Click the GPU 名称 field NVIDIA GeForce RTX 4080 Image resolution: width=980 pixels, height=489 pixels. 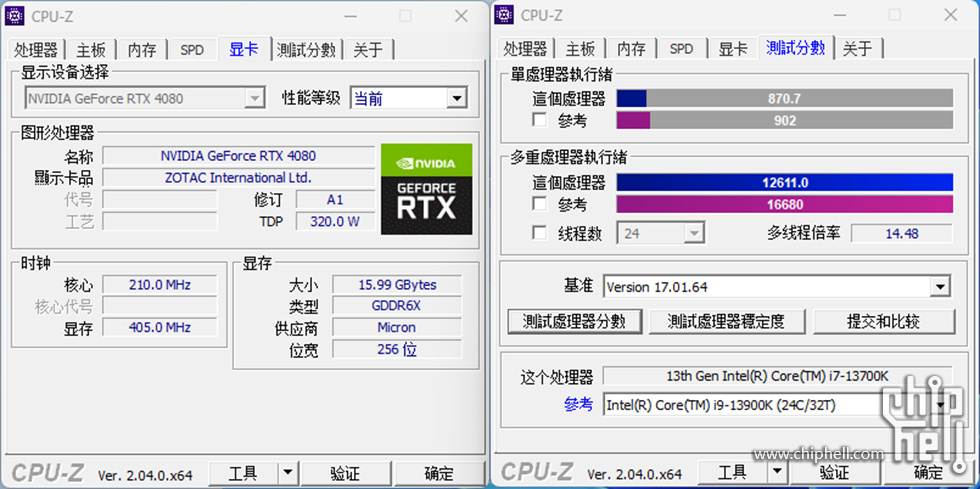click(238, 156)
